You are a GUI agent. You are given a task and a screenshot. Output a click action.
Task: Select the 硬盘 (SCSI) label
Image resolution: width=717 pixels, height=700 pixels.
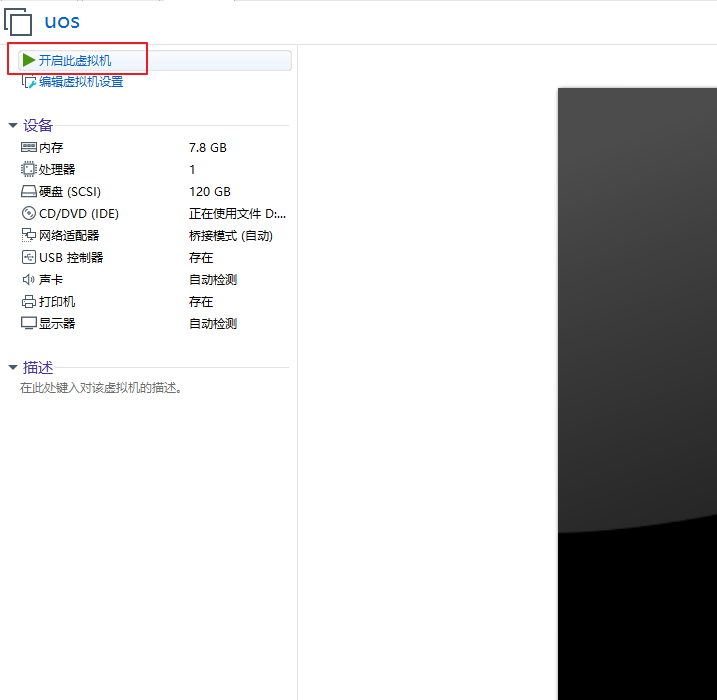pos(70,192)
